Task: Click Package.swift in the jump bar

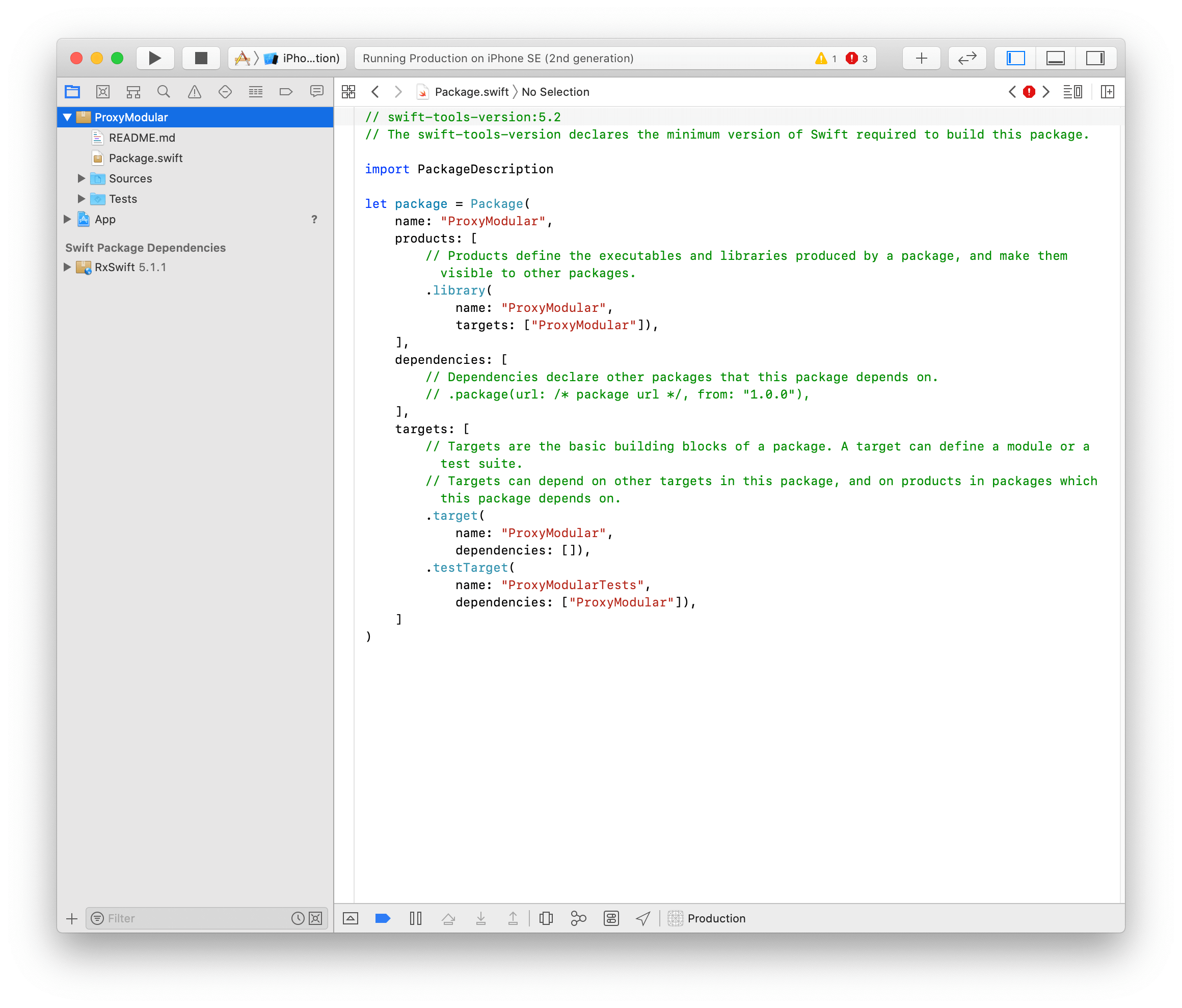Action: pyautogui.click(x=464, y=92)
